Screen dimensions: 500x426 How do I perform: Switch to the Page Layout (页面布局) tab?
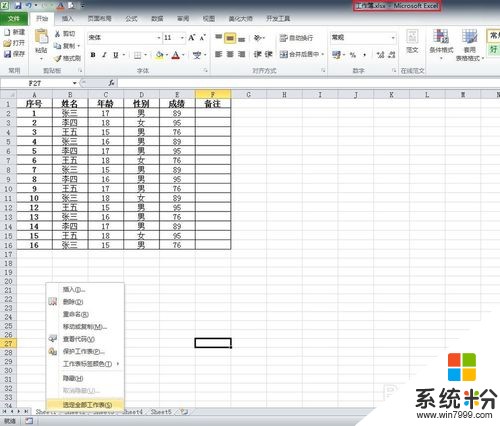pyautogui.click(x=99, y=19)
